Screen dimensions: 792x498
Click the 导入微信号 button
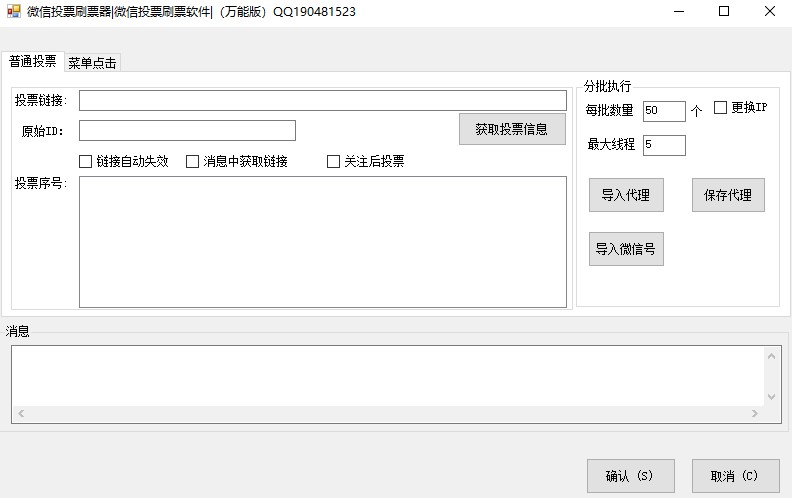[626, 249]
